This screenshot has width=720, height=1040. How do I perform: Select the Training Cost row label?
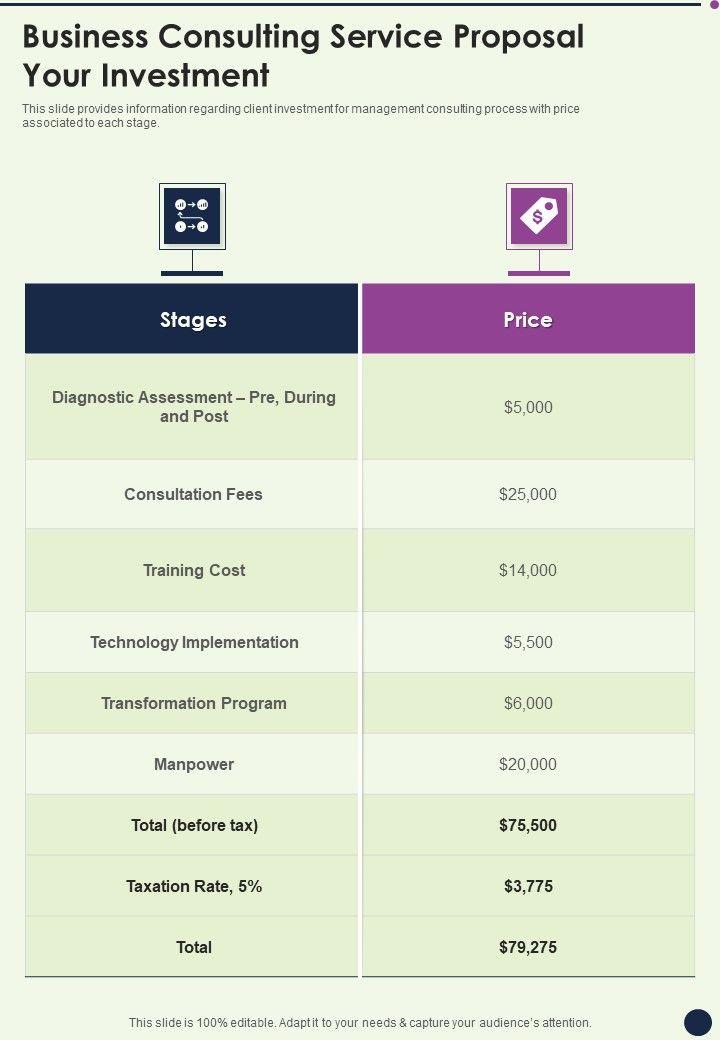[x=193, y=570]
